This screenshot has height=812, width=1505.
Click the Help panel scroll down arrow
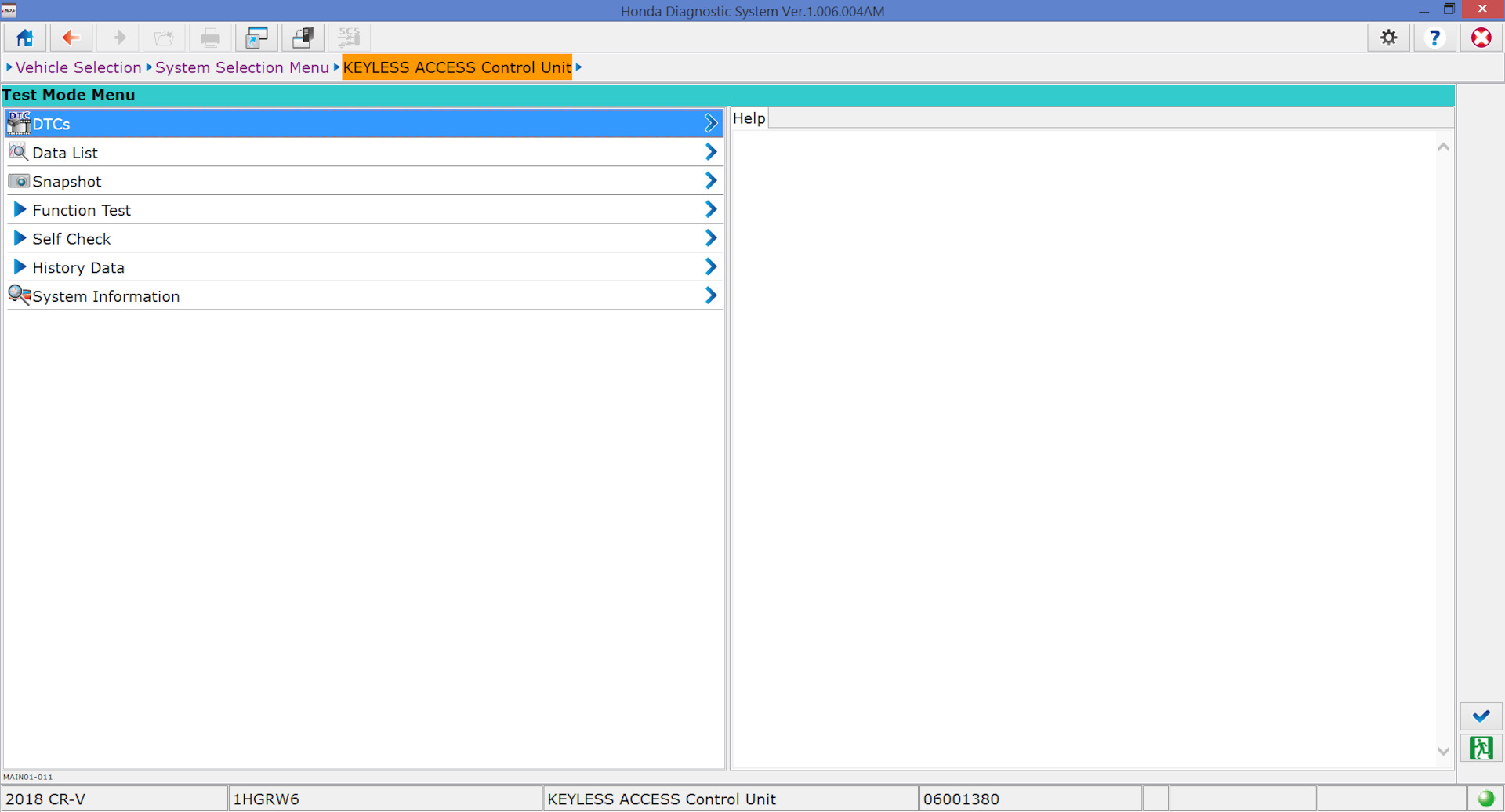tap(1443, 751)
